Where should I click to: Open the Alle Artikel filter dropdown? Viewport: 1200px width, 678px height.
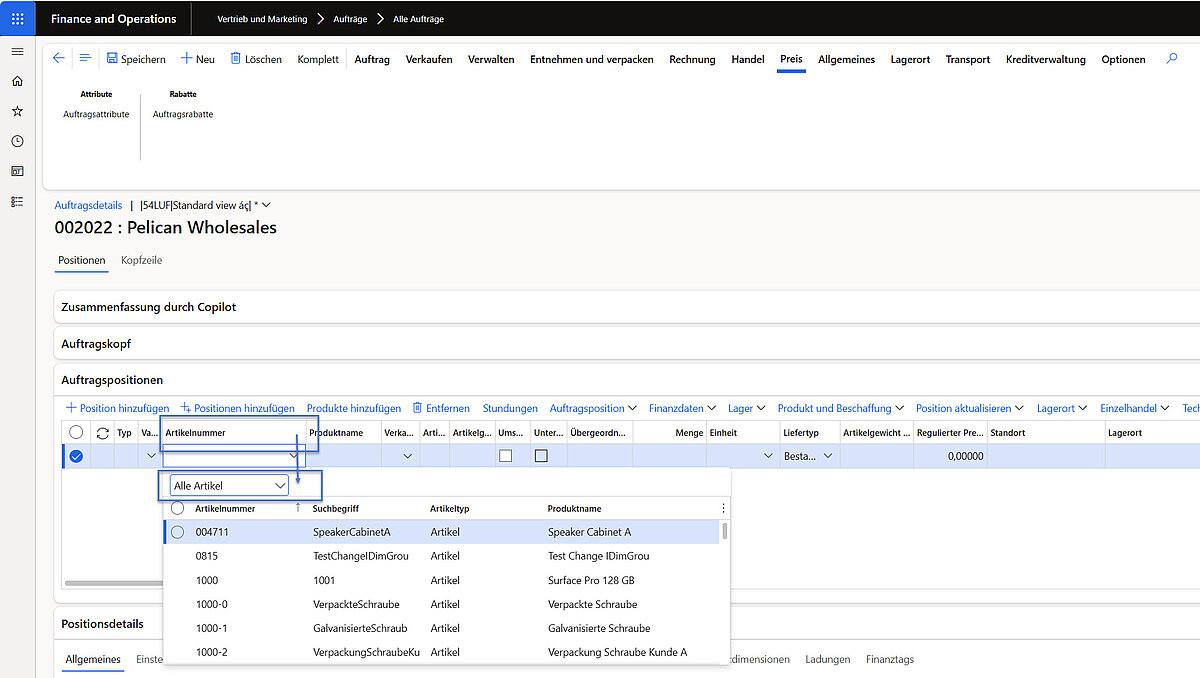pyautogui.click(x=229, y=485)
